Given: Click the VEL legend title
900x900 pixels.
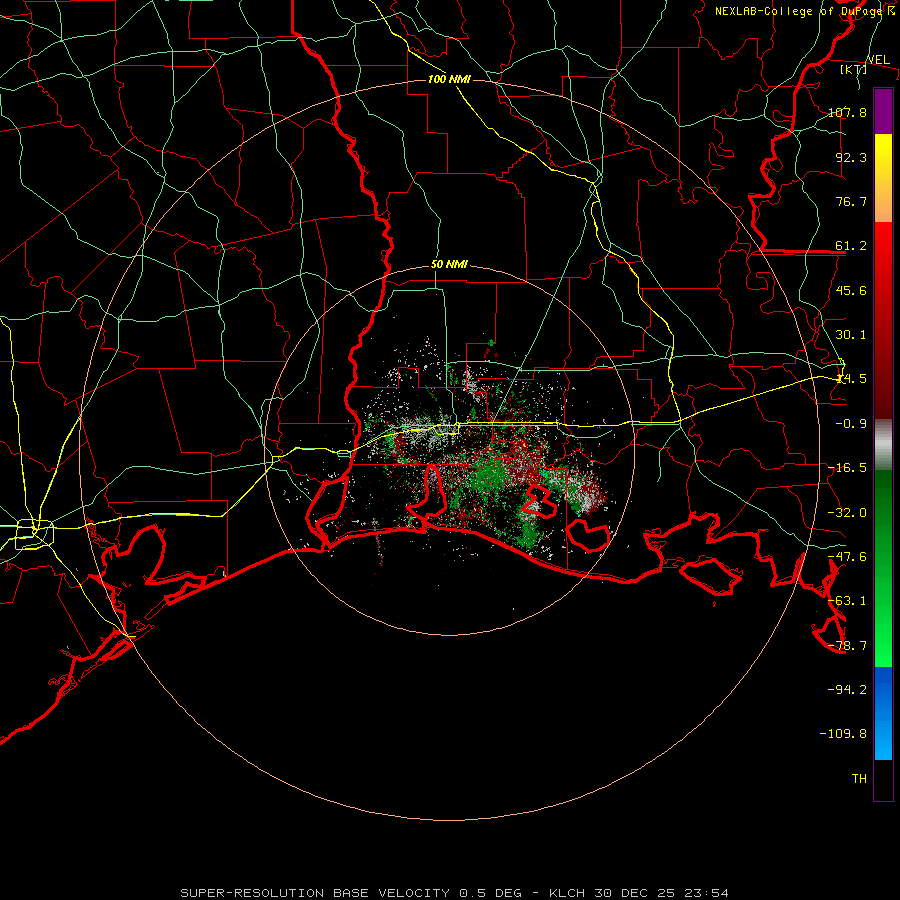Looking at the screenshot, I should (x=878, y=60).
